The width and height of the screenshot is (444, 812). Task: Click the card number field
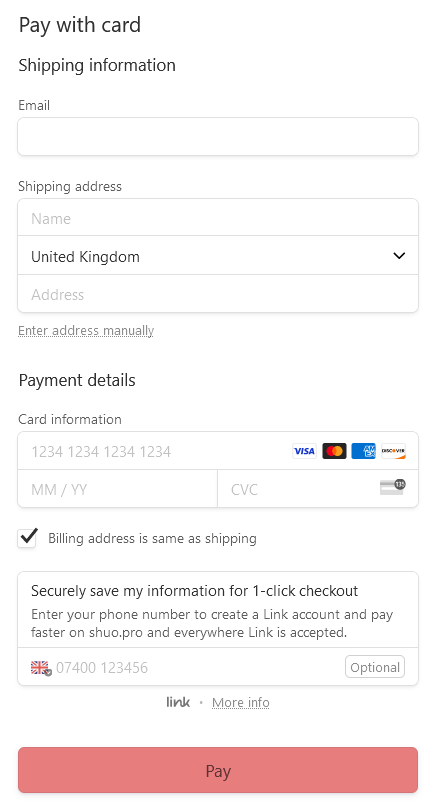click(155, 451)
